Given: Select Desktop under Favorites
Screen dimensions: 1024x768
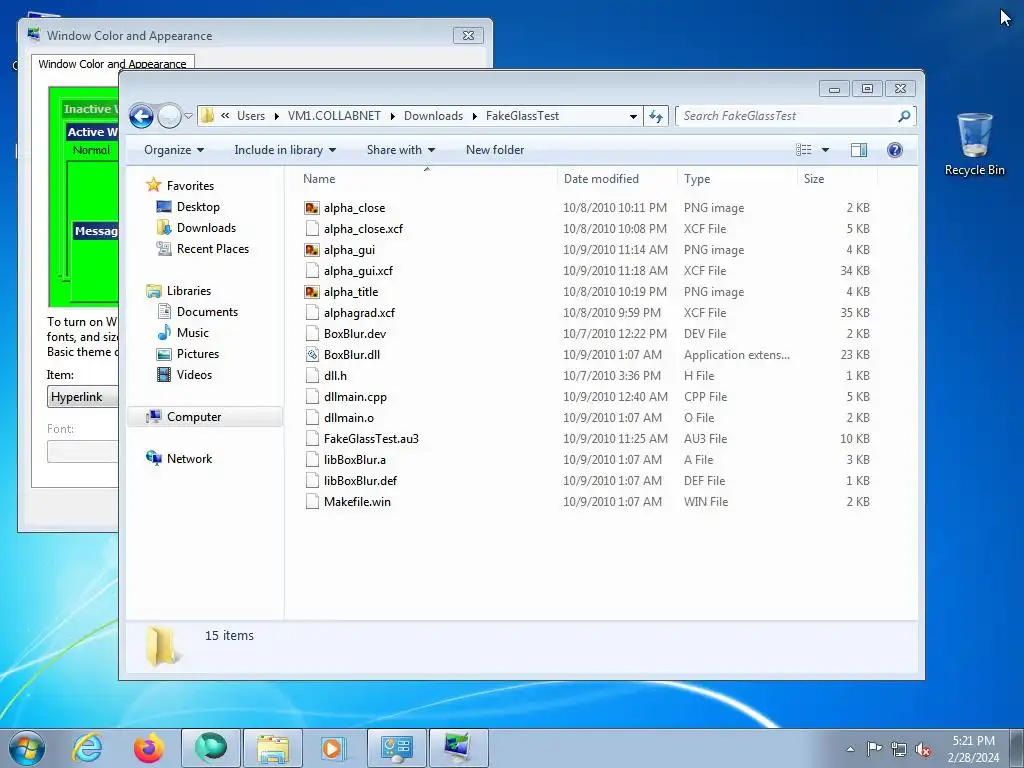Looking at the screenshot, I should [x=198, y=207].
